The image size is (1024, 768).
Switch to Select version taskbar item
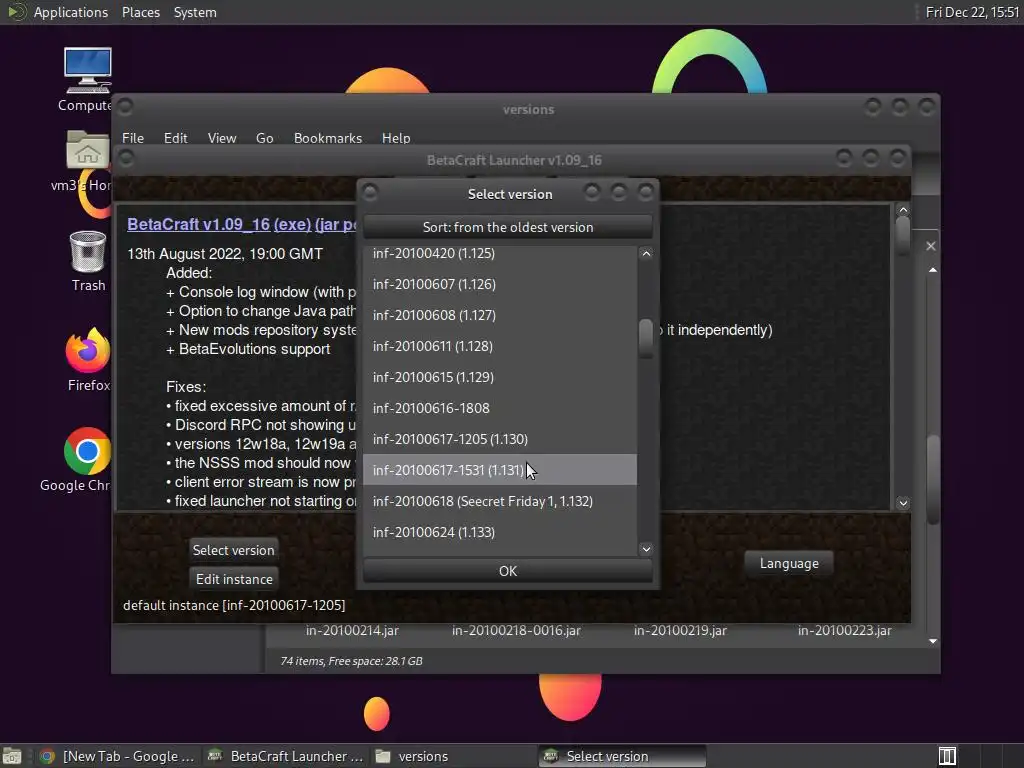pyautogui.click(x=622, y=756)
